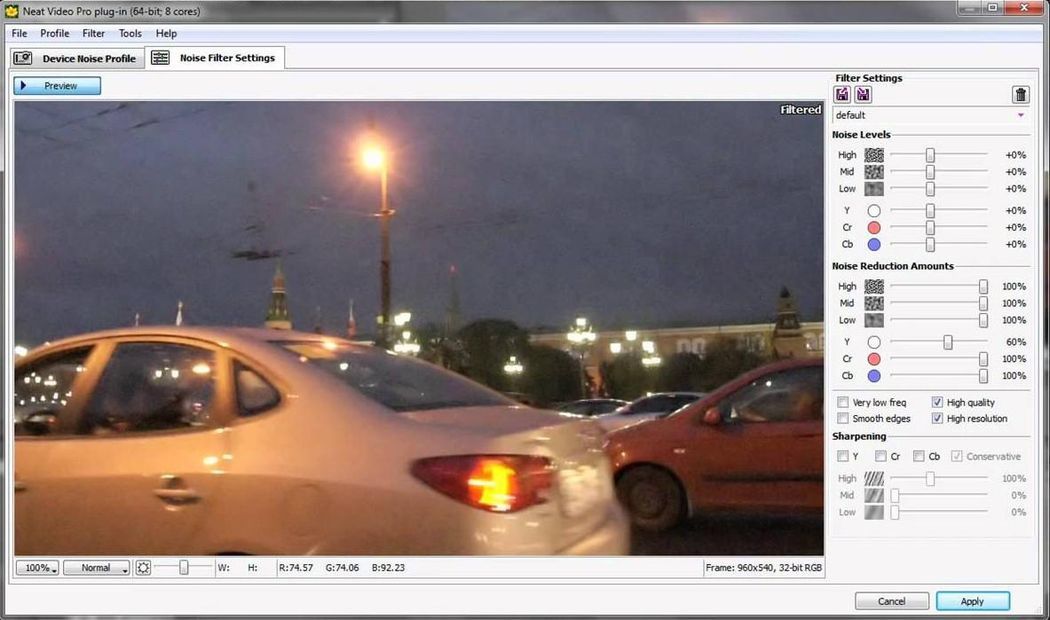Image resolution: width=1050 pixels, height=620 pixels.
Task: Click the brightness sun icon in status bar
Action: (143, 568)
